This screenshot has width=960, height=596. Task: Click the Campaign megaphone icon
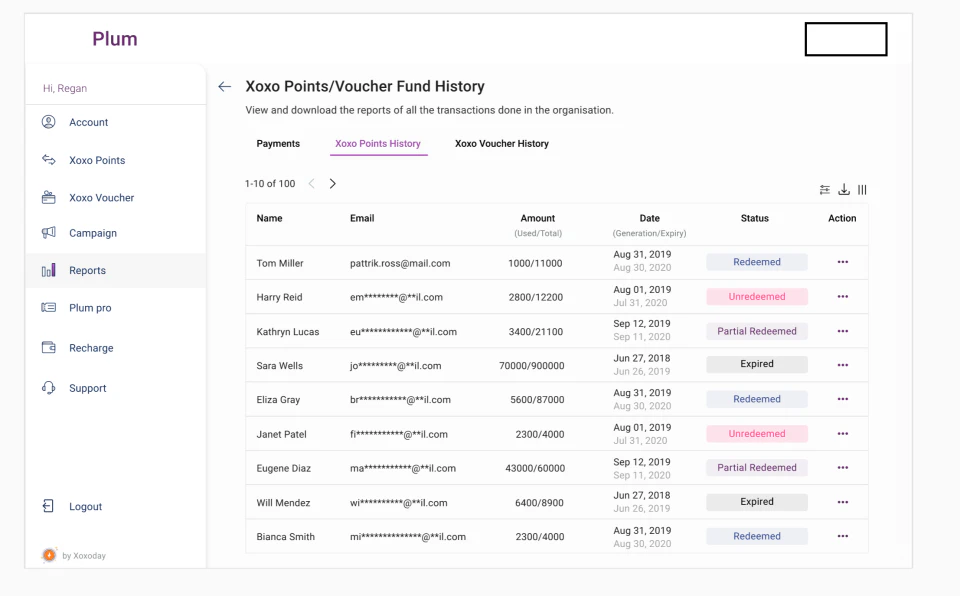48,233
